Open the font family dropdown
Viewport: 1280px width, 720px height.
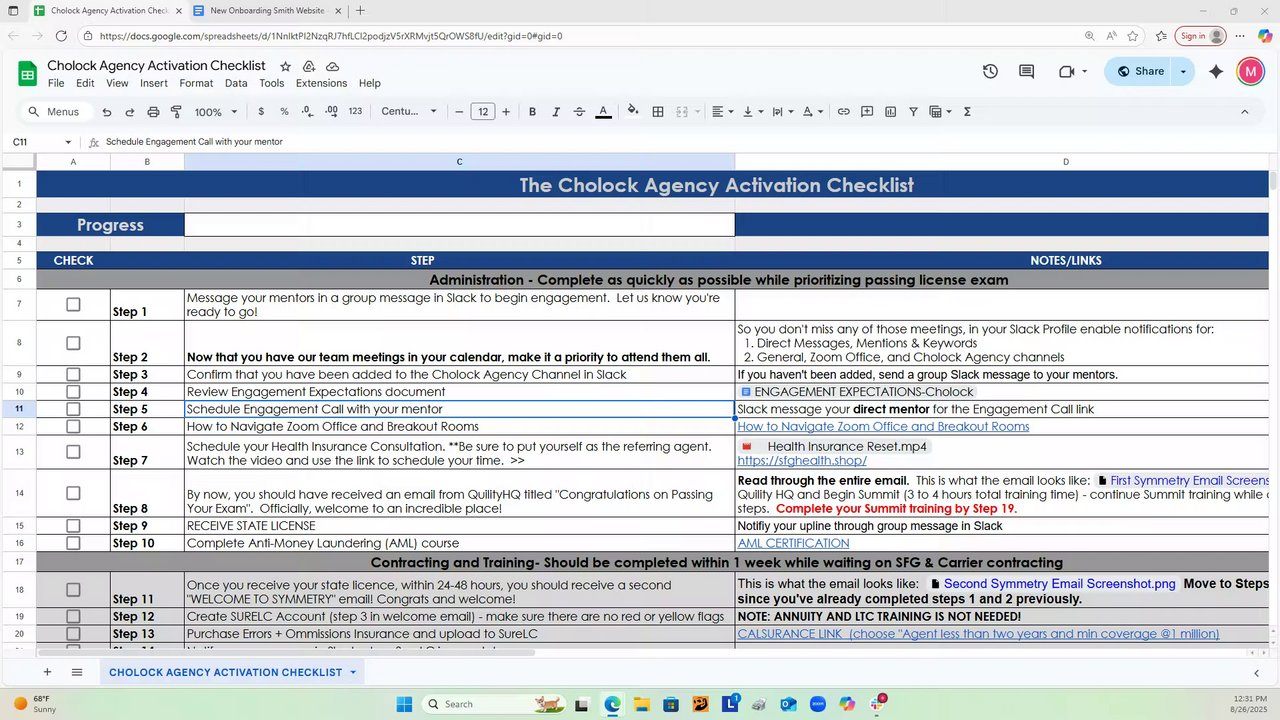pos(409,112)
